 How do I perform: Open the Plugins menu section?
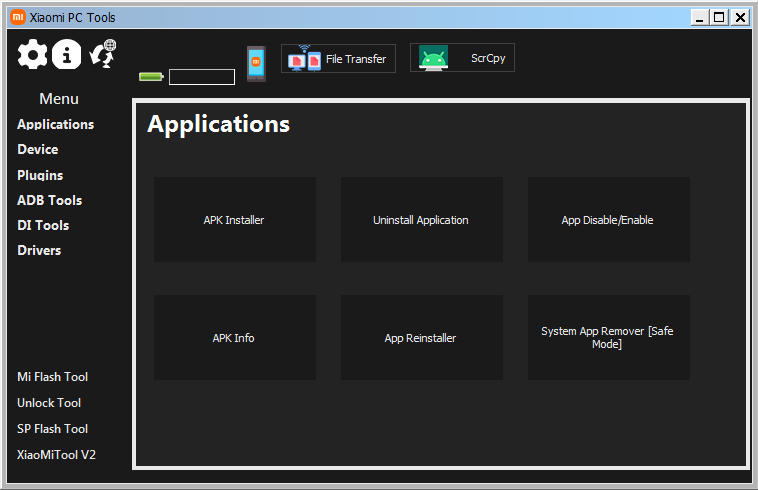click(40, 175)
